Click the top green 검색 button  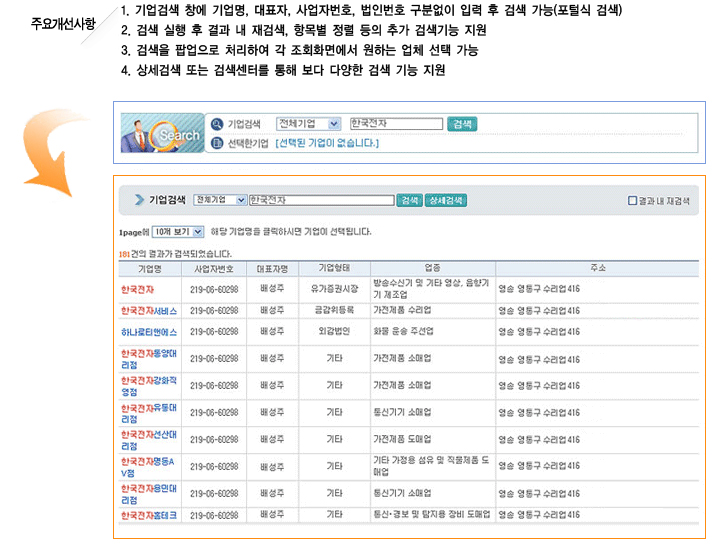(462, 124)
